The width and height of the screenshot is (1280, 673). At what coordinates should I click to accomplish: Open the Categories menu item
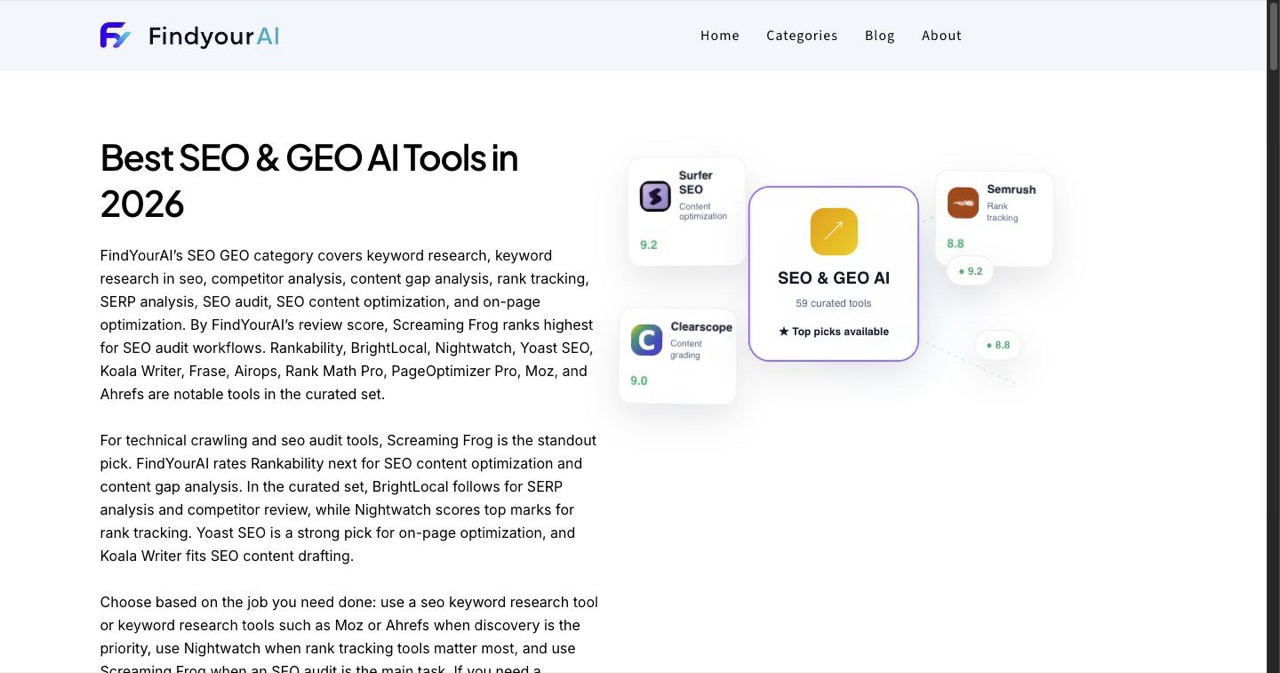tap(802, 35)
